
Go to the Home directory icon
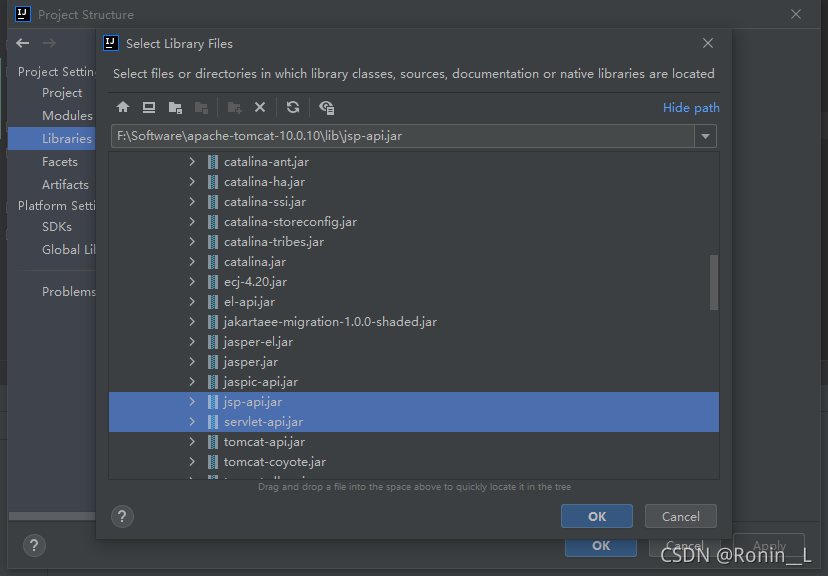(123, 107)
